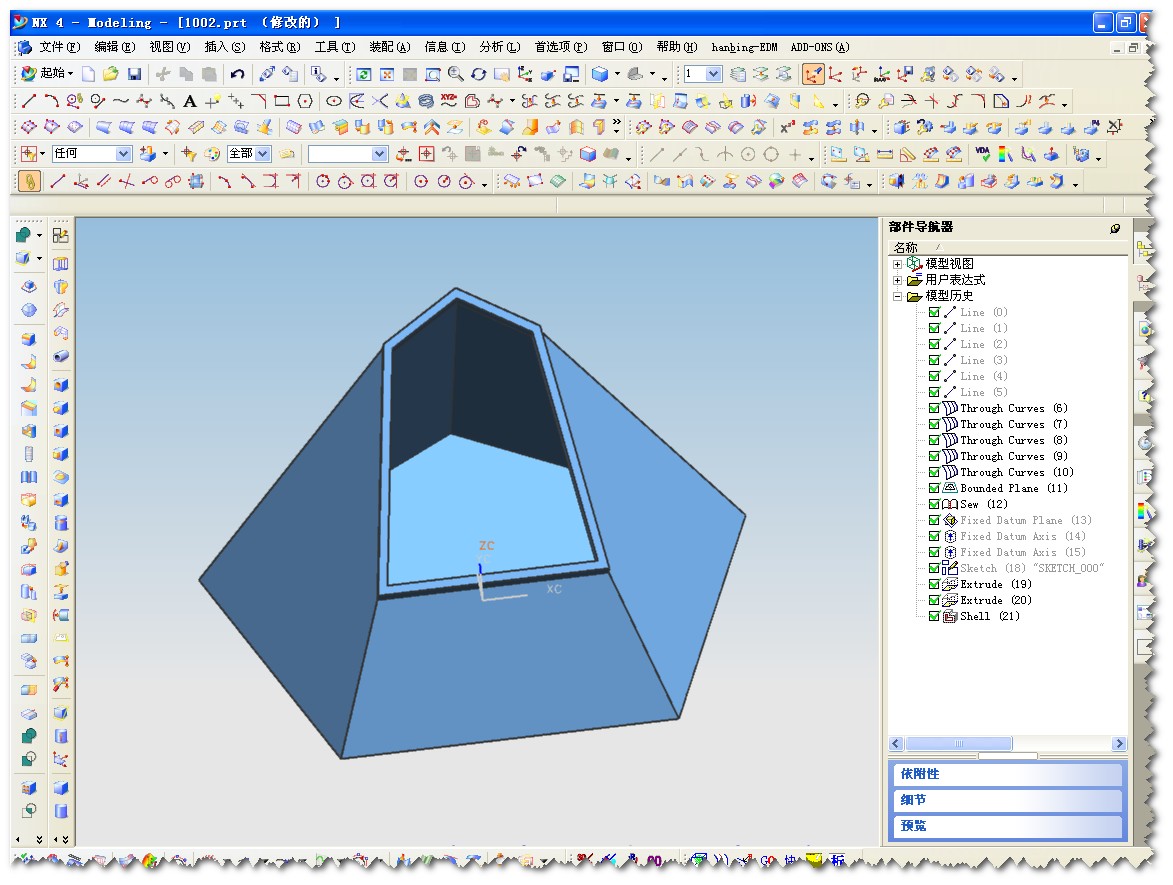Screen dimensions: 1173x885
Task: Click the Expression x² icon
Action: tap(787, 128)
